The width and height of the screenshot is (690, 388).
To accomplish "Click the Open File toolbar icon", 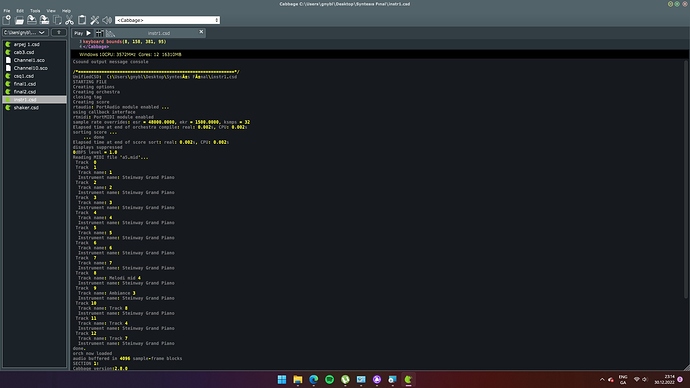I will coord(19,20).
